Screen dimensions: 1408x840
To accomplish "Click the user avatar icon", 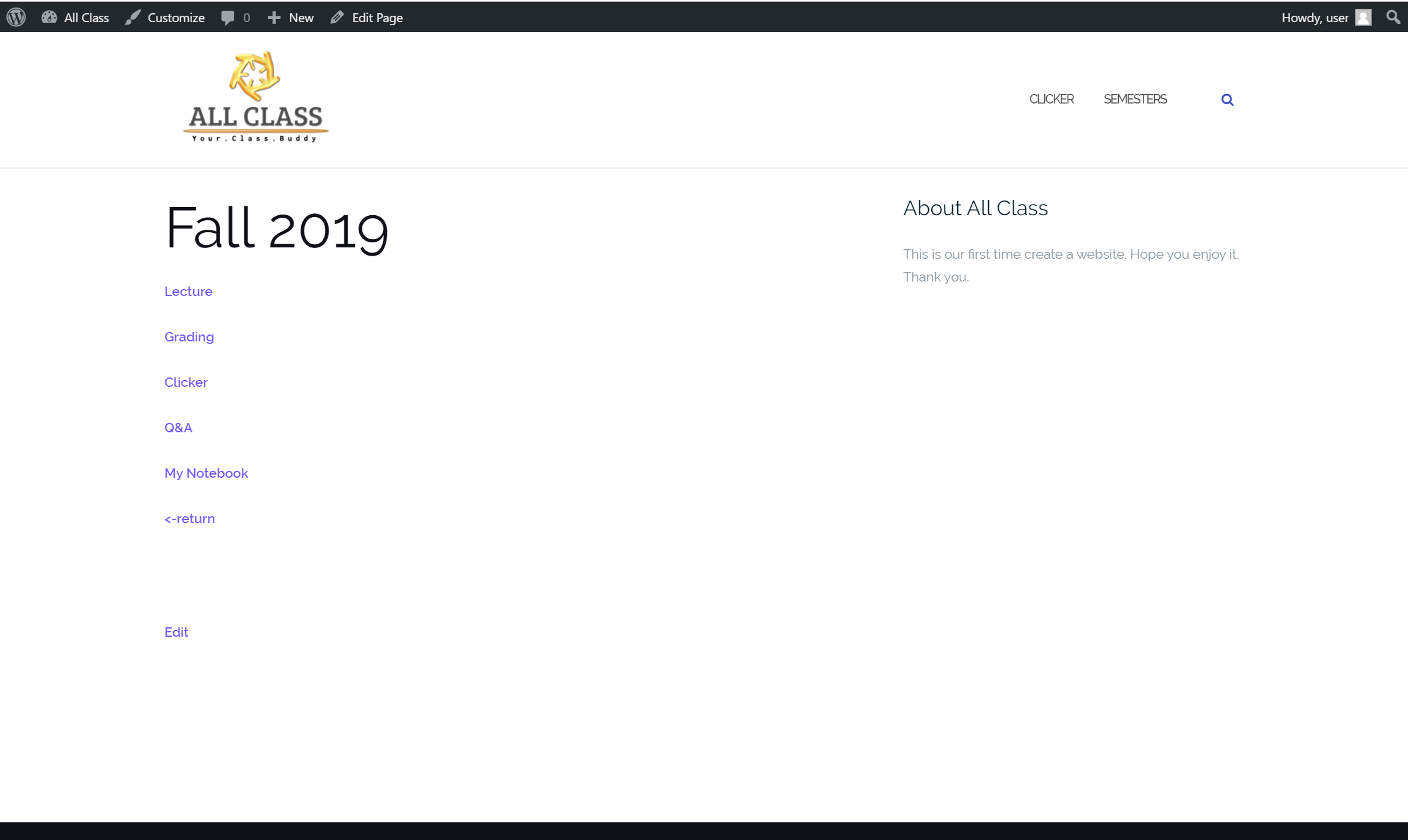I will (x=1363, y=17).
